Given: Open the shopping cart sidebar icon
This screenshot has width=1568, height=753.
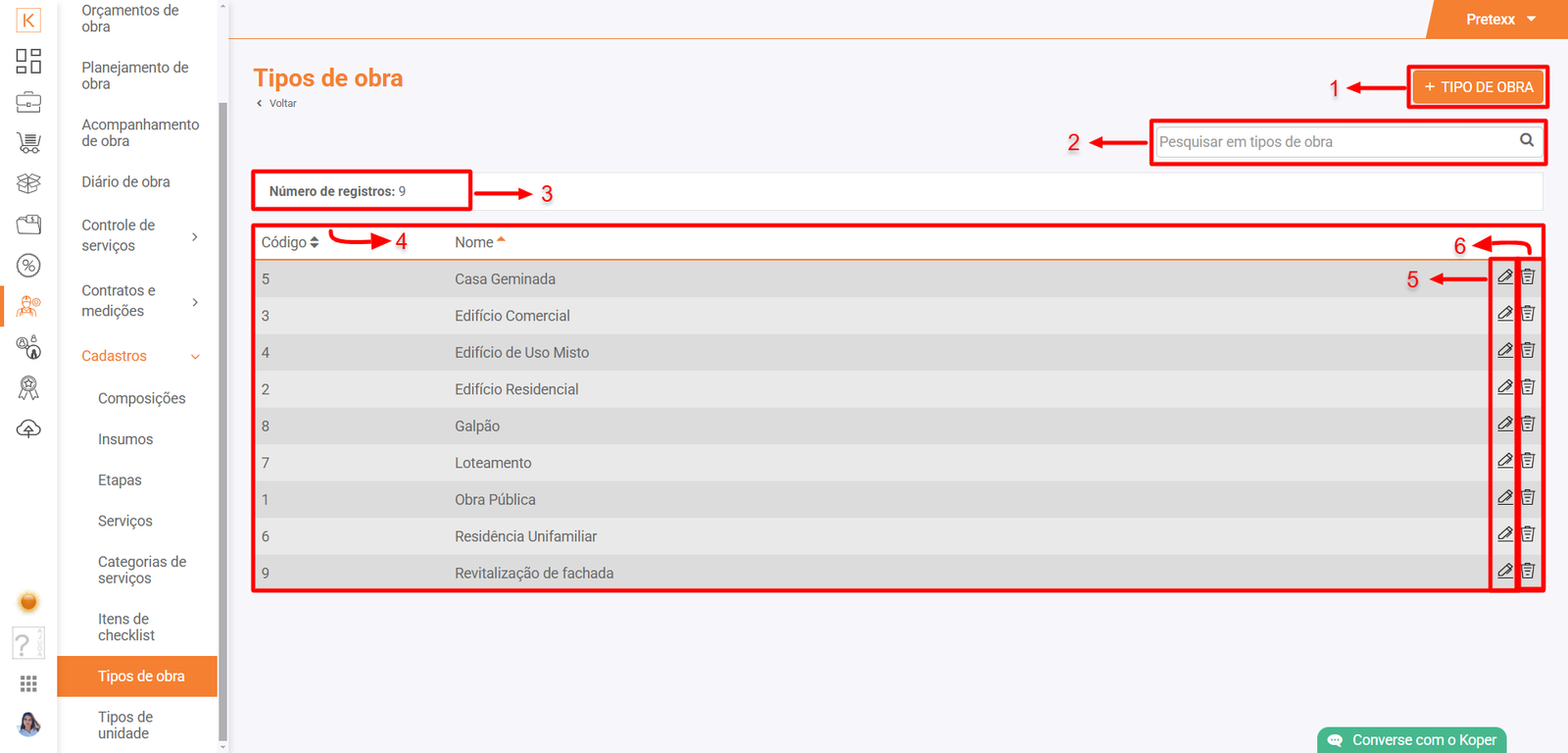Looking at the screenshot, I should coord(28,143).
